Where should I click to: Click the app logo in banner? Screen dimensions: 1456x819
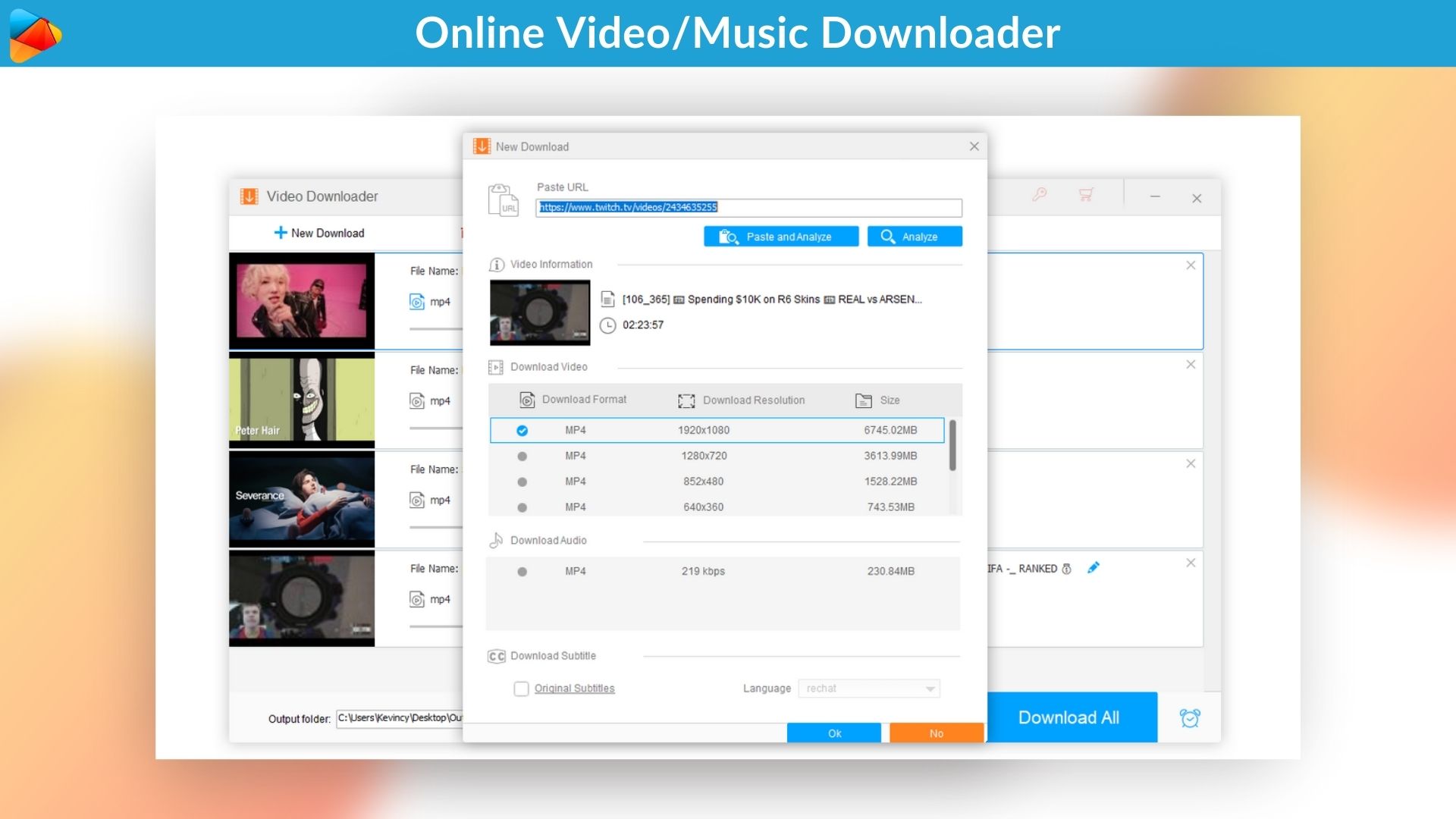click(x=35, y=34)
